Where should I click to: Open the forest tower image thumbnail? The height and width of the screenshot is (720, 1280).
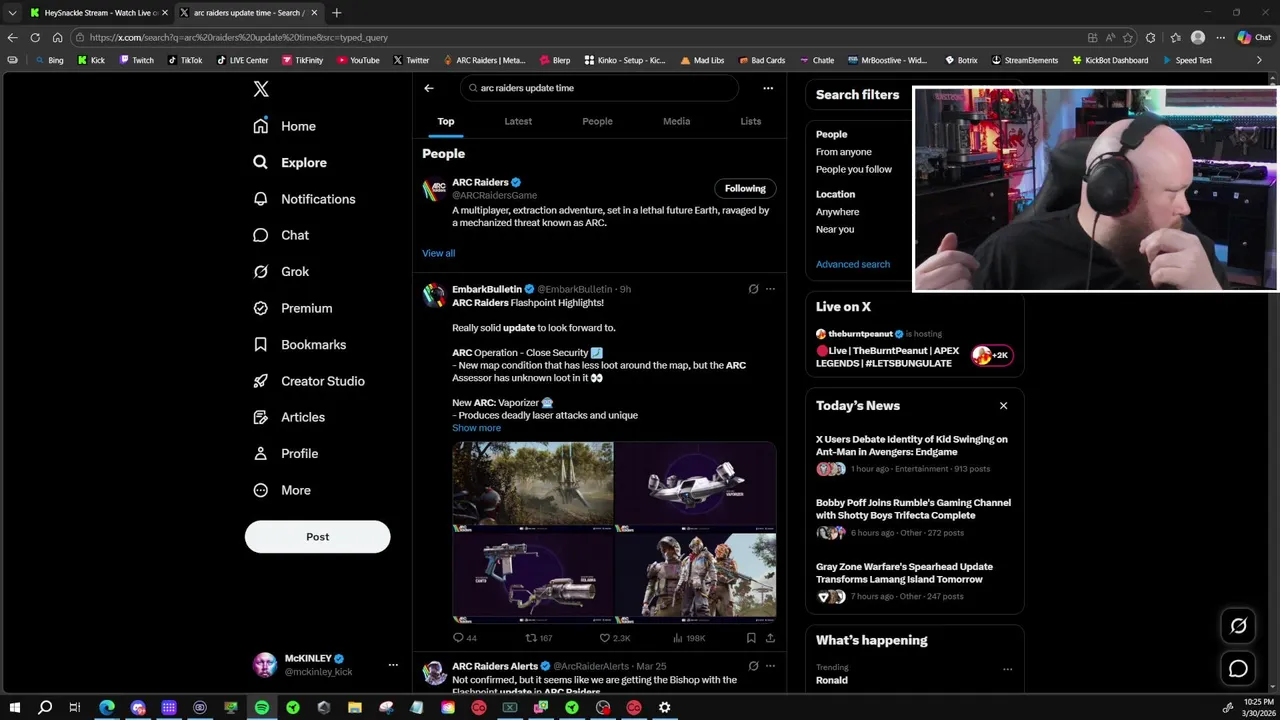click(x=532, y=485)
